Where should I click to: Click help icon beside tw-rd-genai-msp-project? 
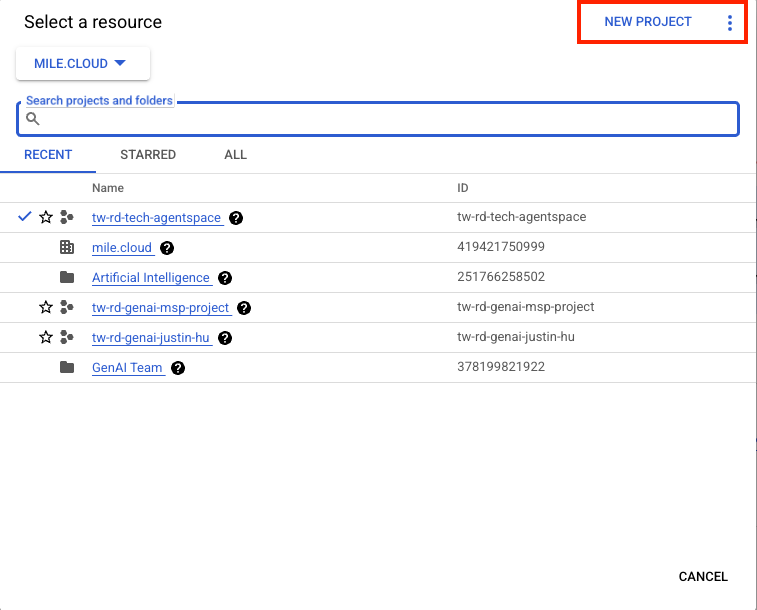pyautogui.click(x=244, y=308)
